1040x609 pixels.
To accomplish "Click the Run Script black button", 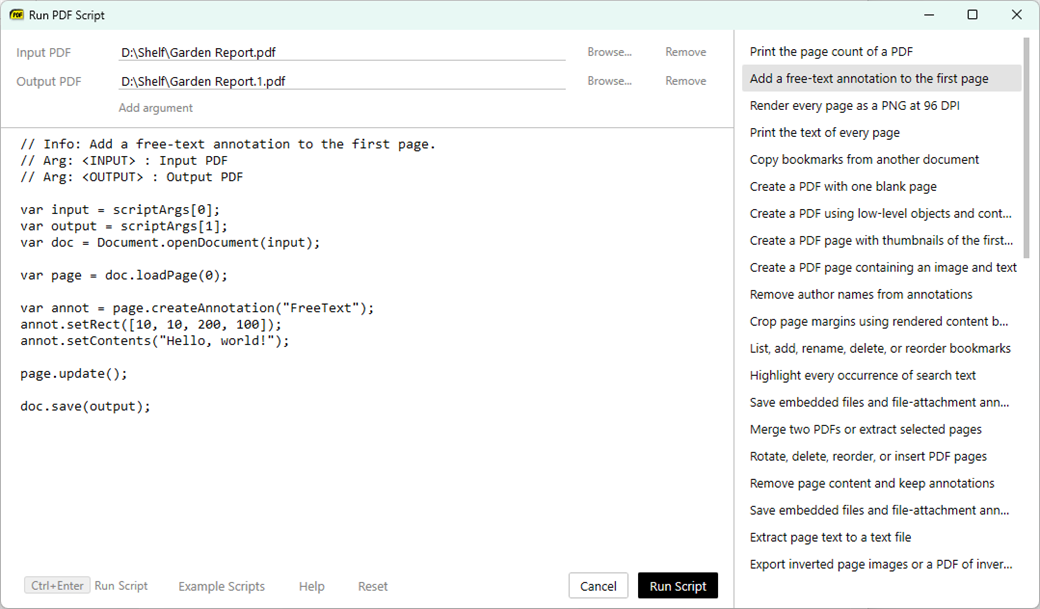I will (x=678, y=586).
